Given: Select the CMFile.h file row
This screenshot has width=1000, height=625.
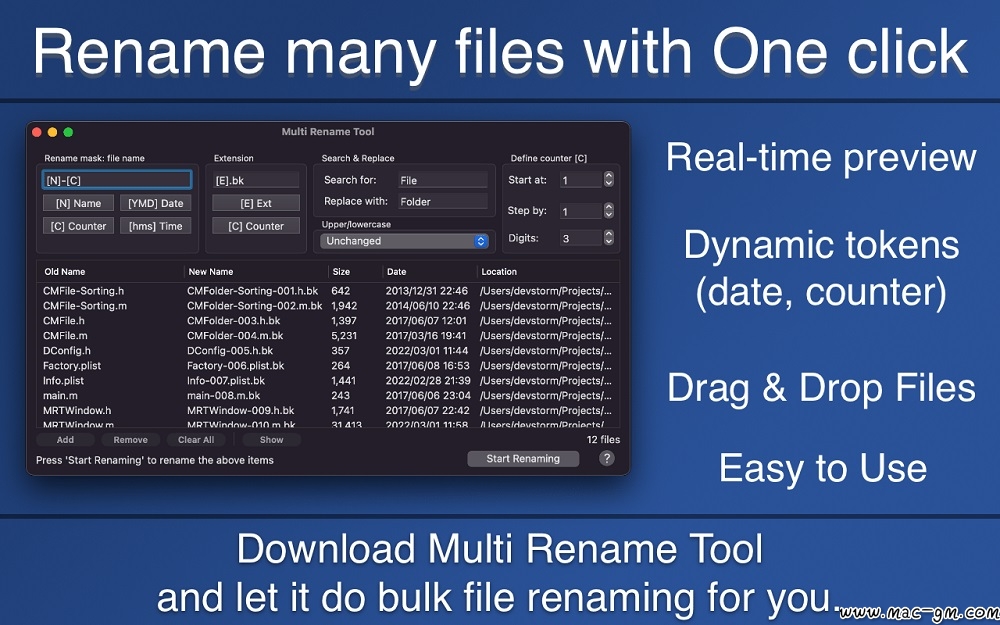Looking at the screenshot, I should tap(328, 321).
